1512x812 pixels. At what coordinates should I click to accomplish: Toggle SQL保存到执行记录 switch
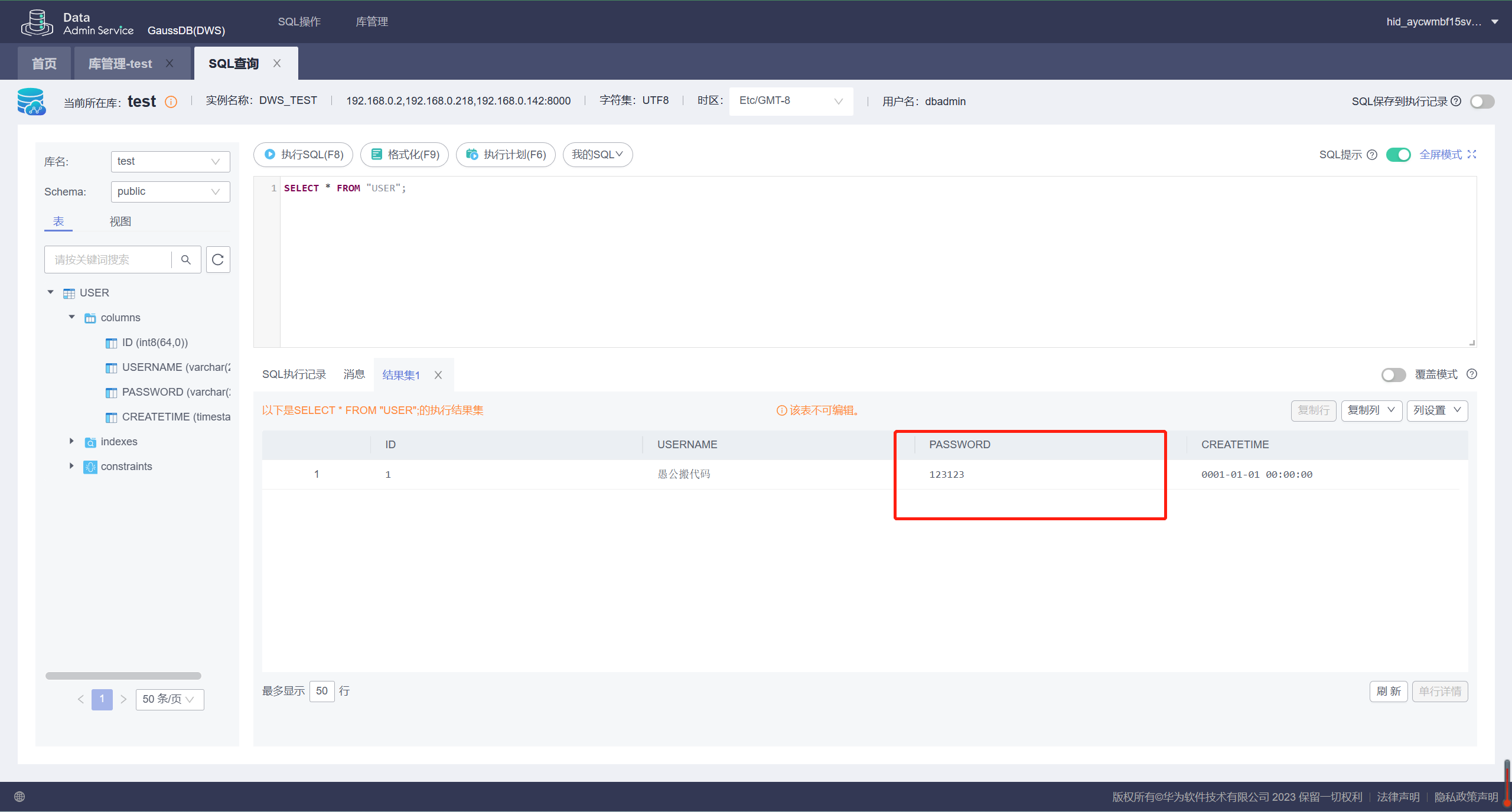pyautogui.click(x=1482, y=102)
